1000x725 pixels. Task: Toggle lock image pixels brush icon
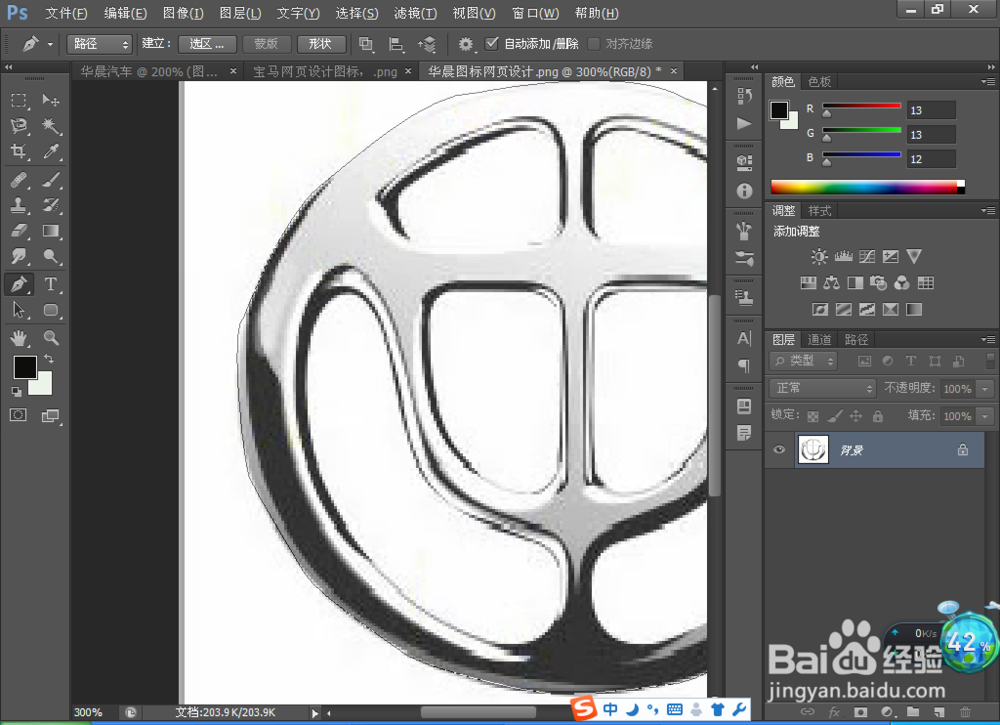point(834,416)
